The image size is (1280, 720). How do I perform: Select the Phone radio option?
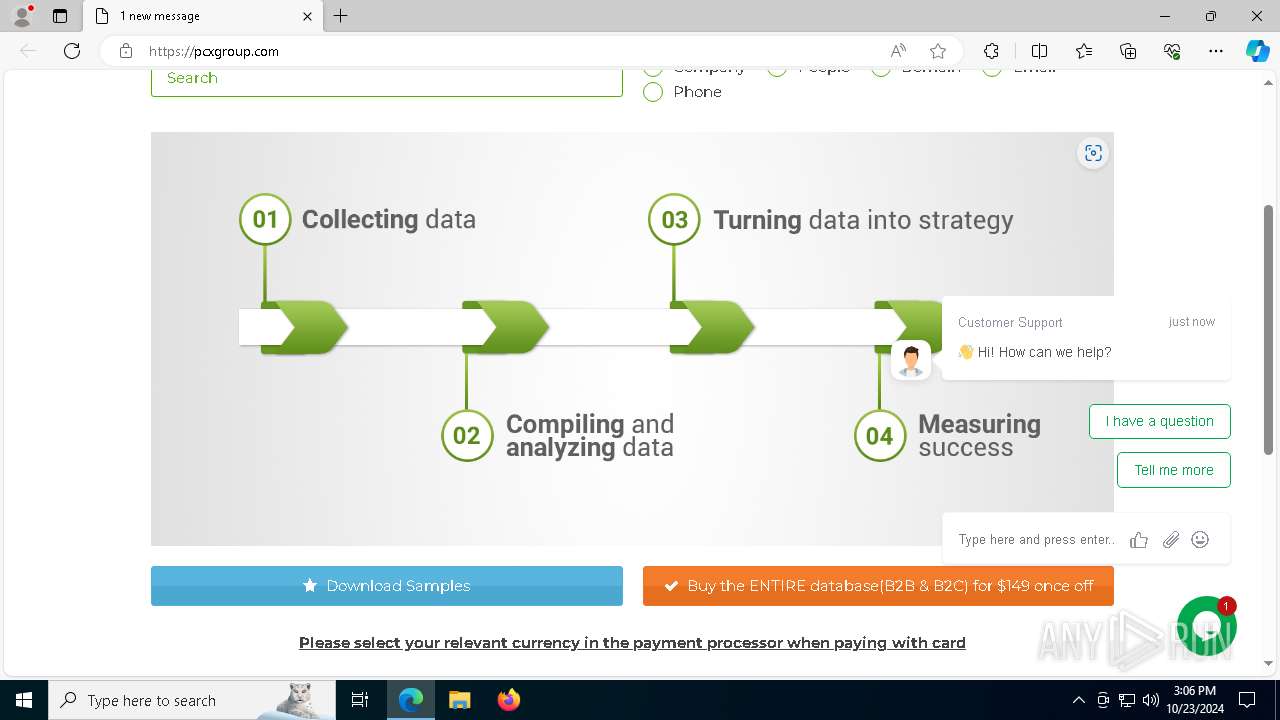pos(653,92)
